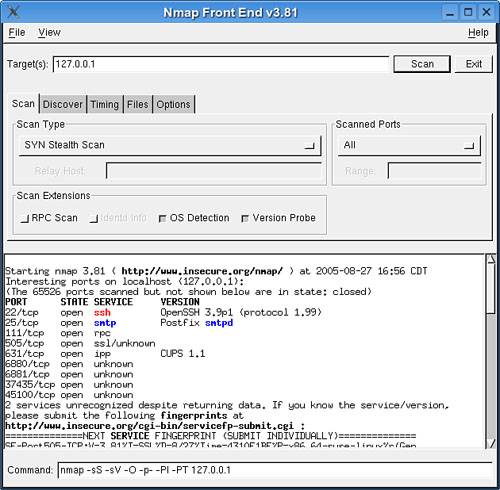Click the 25/tcp port entry
The image size is (500, 490).
pyautogui.click(x=22, y=323)
